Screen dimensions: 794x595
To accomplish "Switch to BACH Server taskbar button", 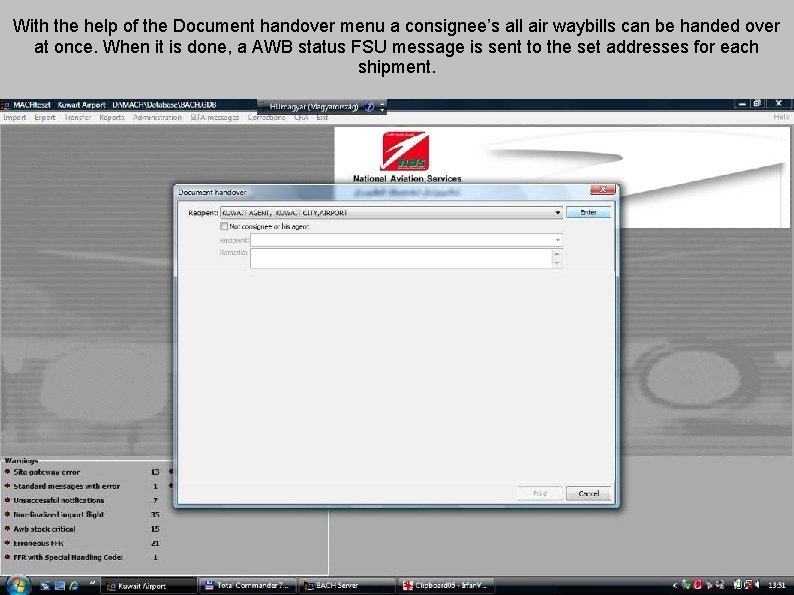I will coord(346,586).
